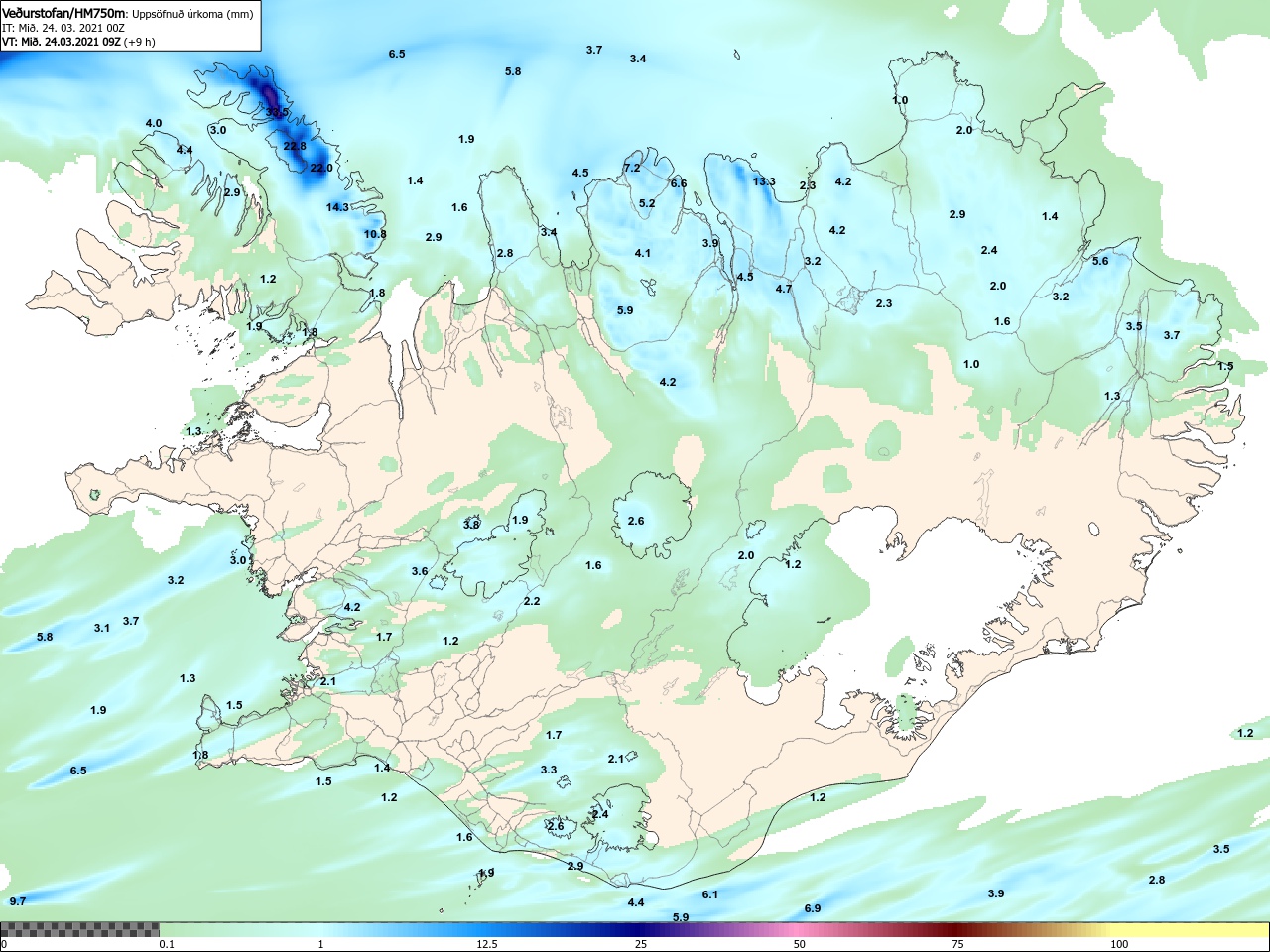Click the 14.3 precipitation value
1270x952 pixels.
(337, 207)
